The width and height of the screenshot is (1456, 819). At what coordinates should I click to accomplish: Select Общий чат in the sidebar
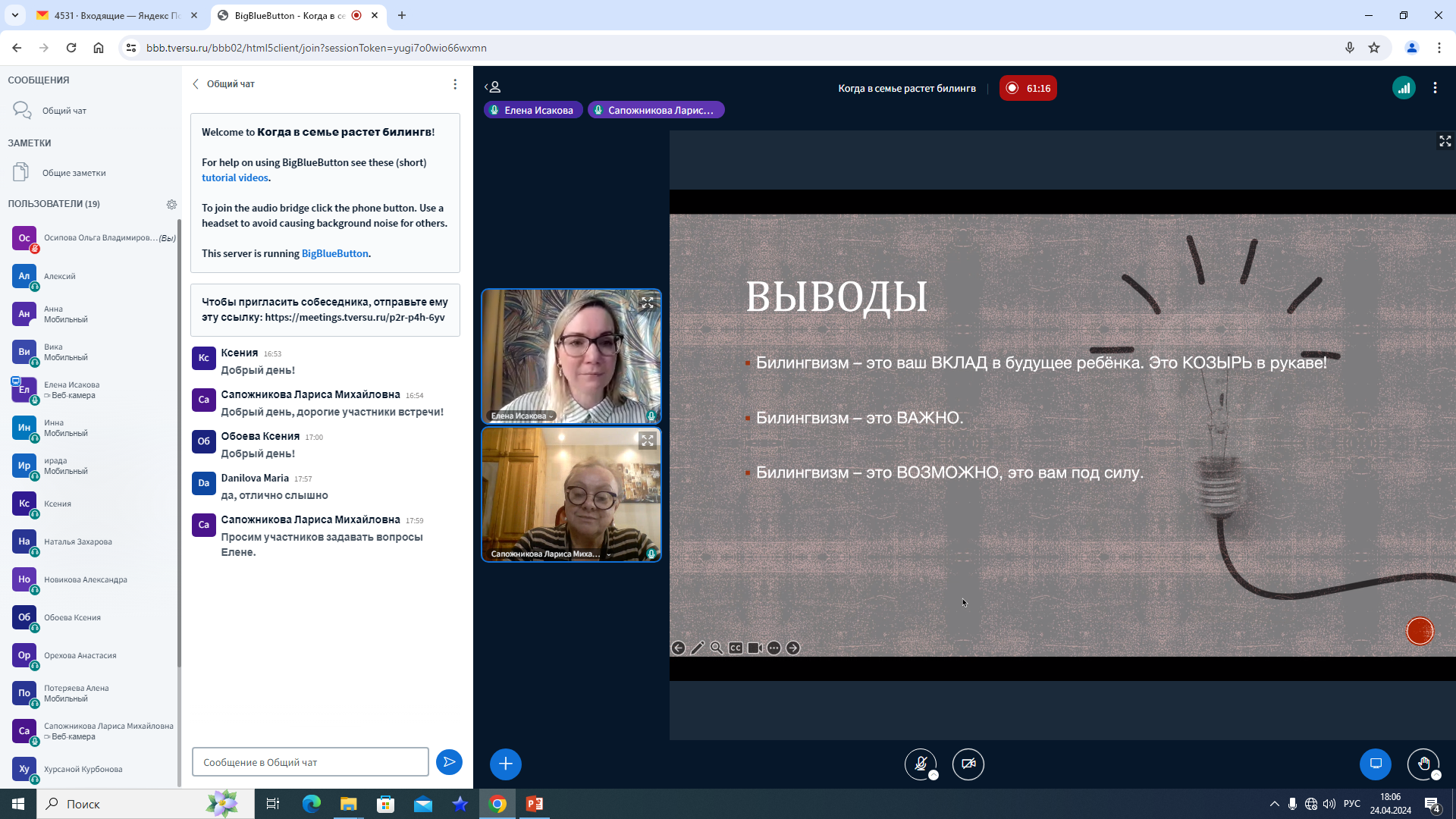[x=64, y=111]
